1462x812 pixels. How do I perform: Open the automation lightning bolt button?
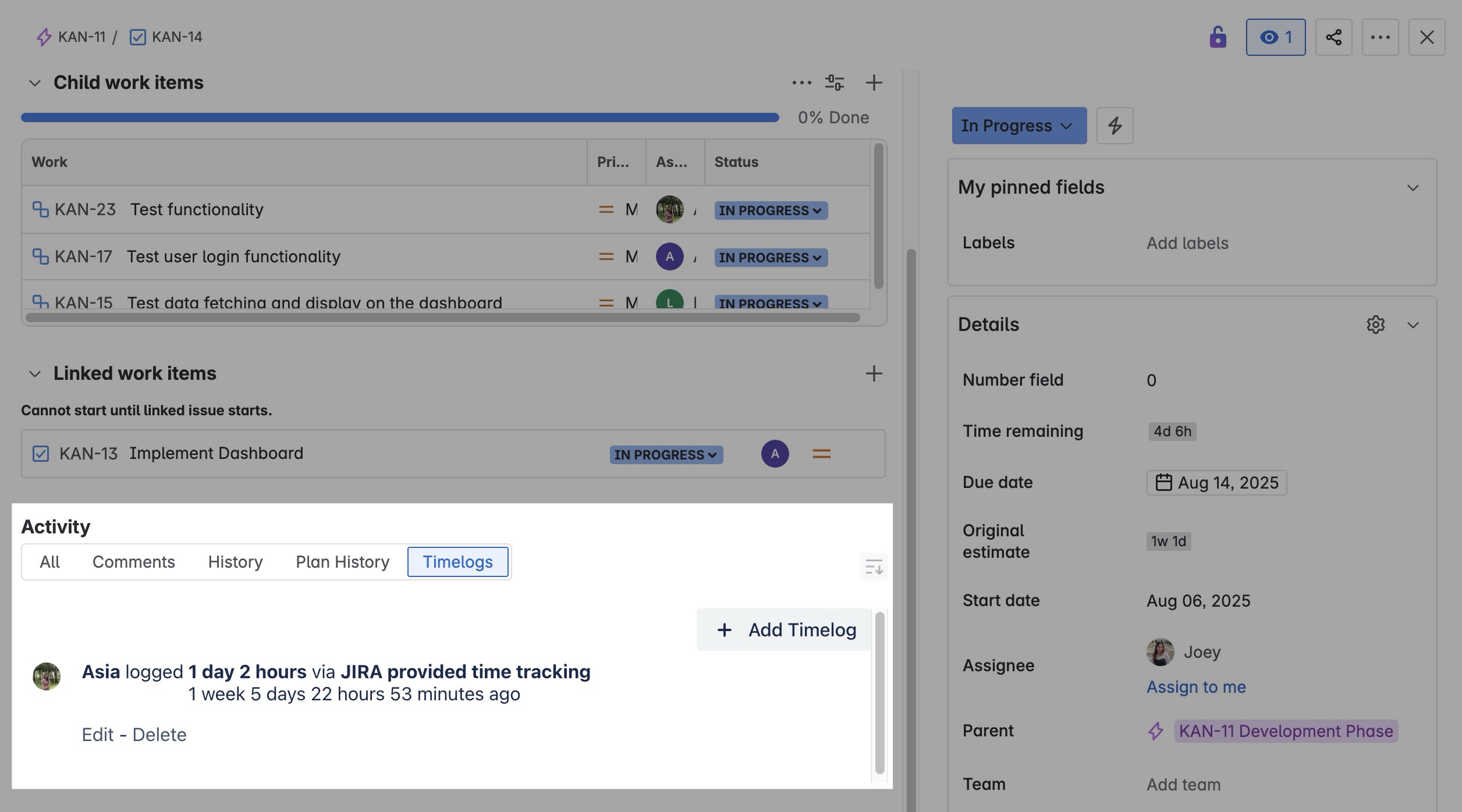[1115, 126]
